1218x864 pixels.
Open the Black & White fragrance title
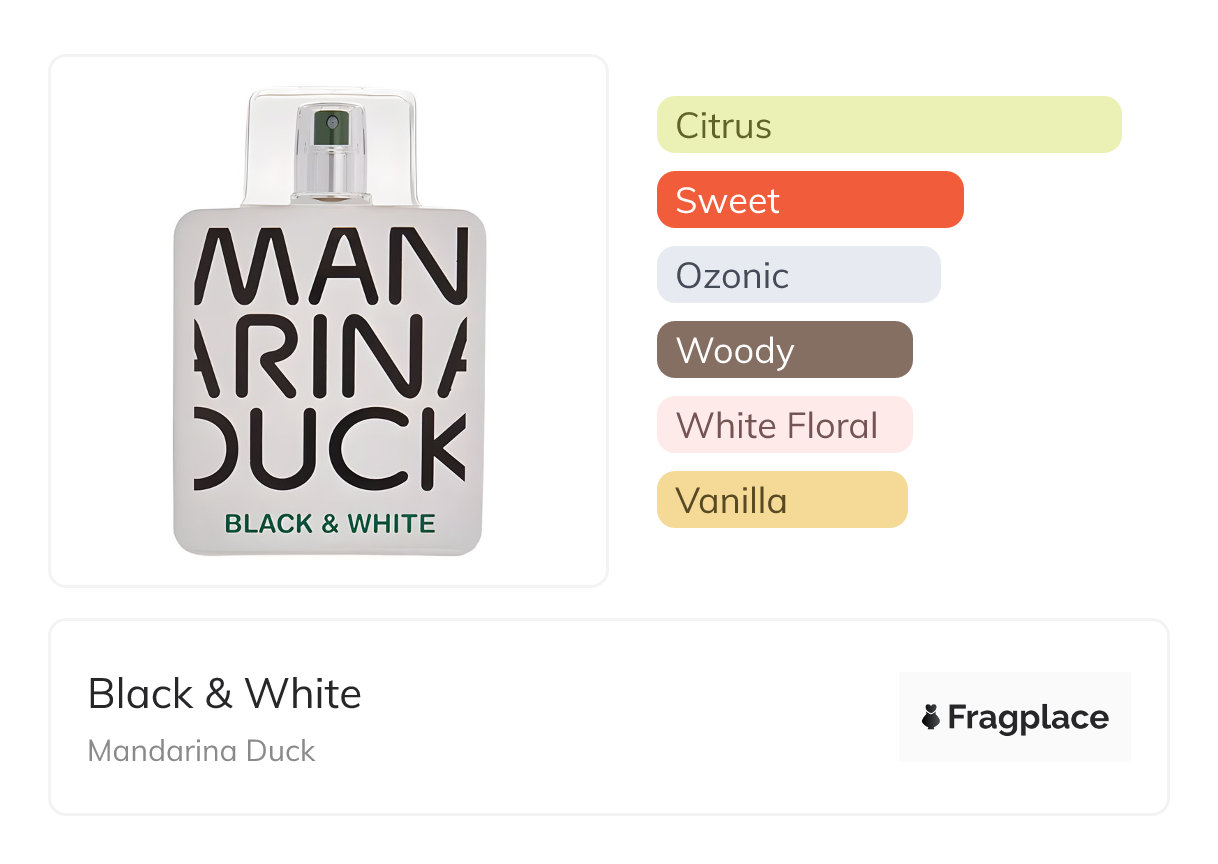[x=224, y=693]
